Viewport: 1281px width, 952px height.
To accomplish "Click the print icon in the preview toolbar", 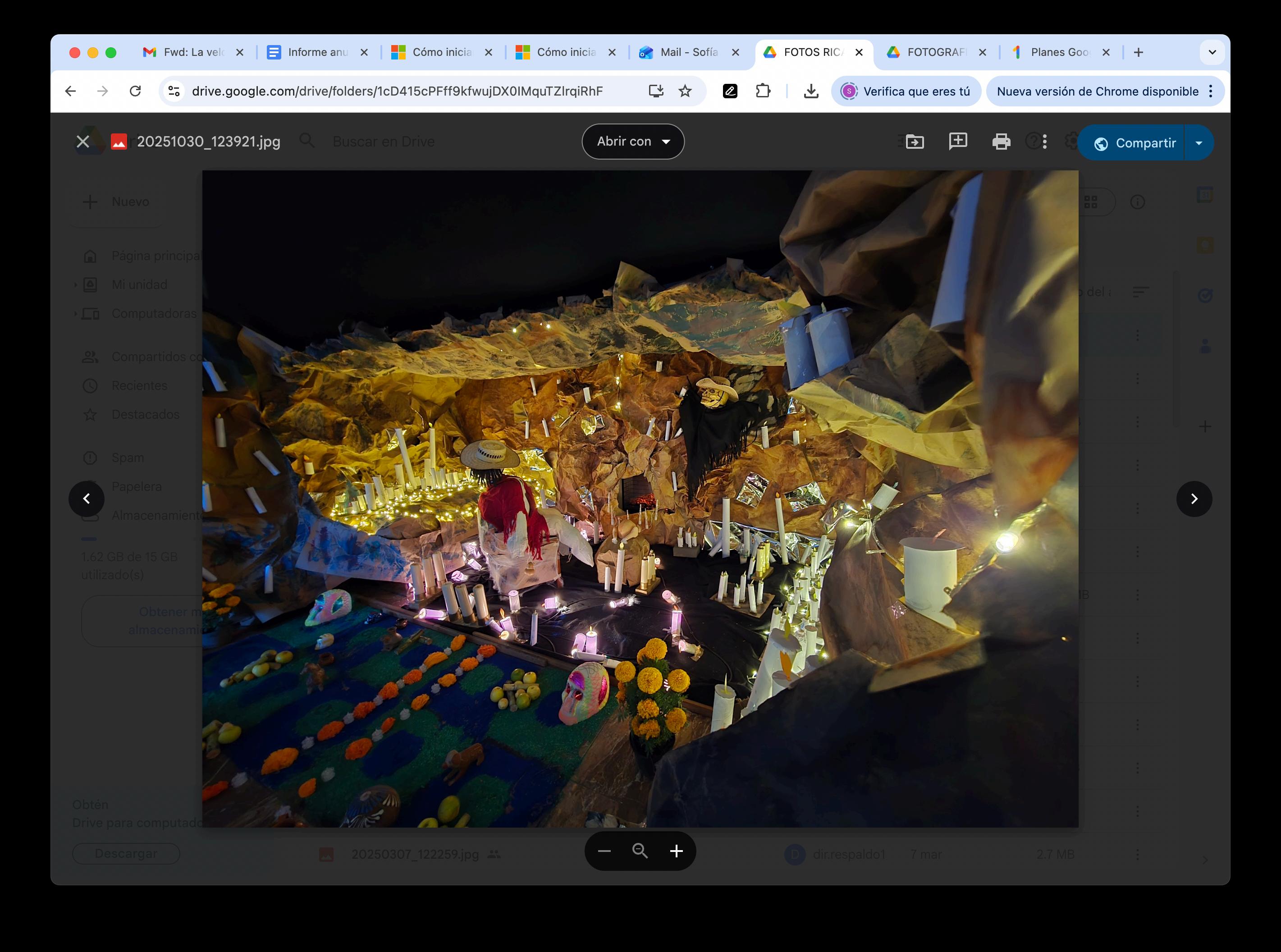I will pyautogui.click(x=1001, y=142).
